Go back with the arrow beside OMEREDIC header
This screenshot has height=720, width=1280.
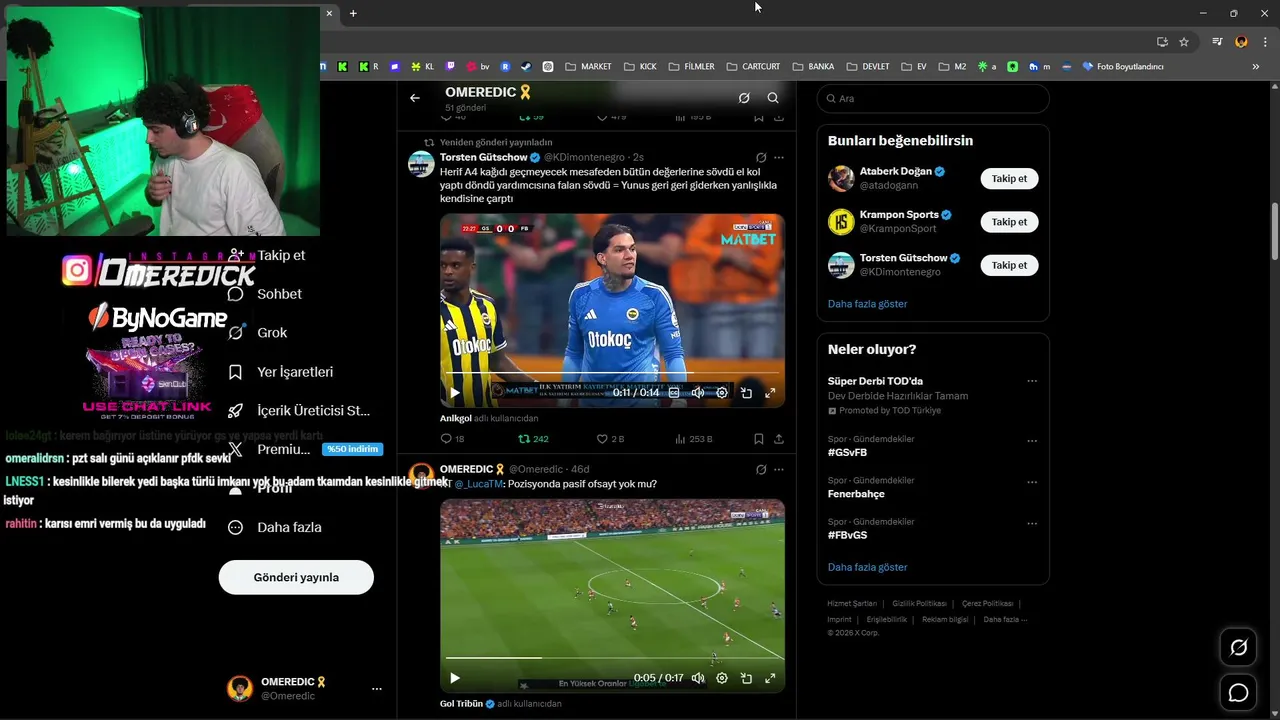pos(415,98)
